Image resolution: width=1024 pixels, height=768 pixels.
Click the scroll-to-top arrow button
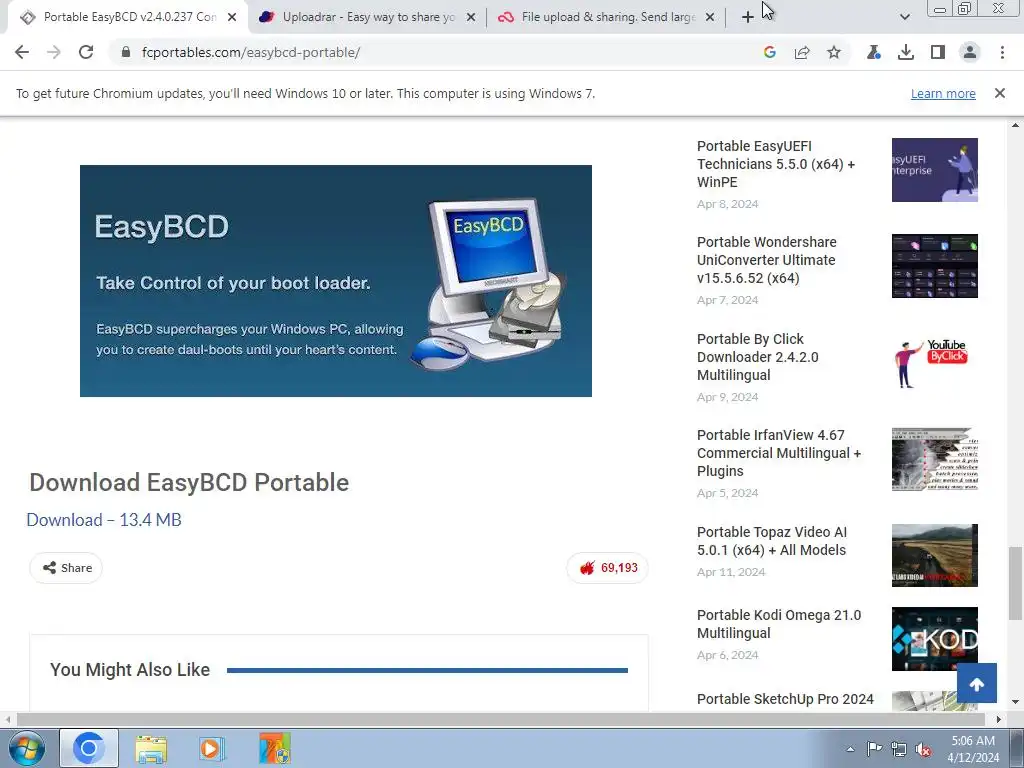pos(977,683)
